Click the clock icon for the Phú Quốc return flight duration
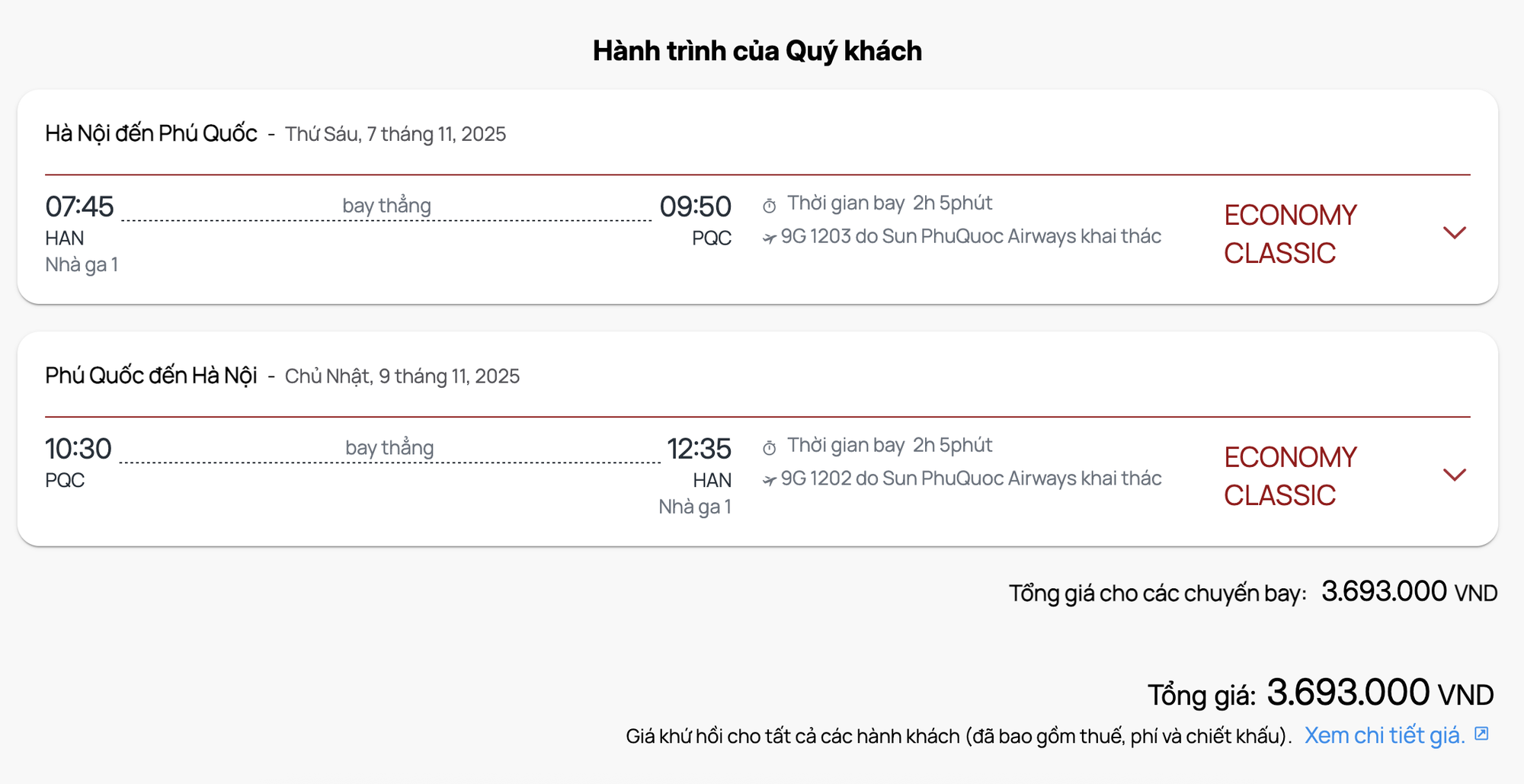The height and width of the screenshot is (784, 1524). coord(770,448)
